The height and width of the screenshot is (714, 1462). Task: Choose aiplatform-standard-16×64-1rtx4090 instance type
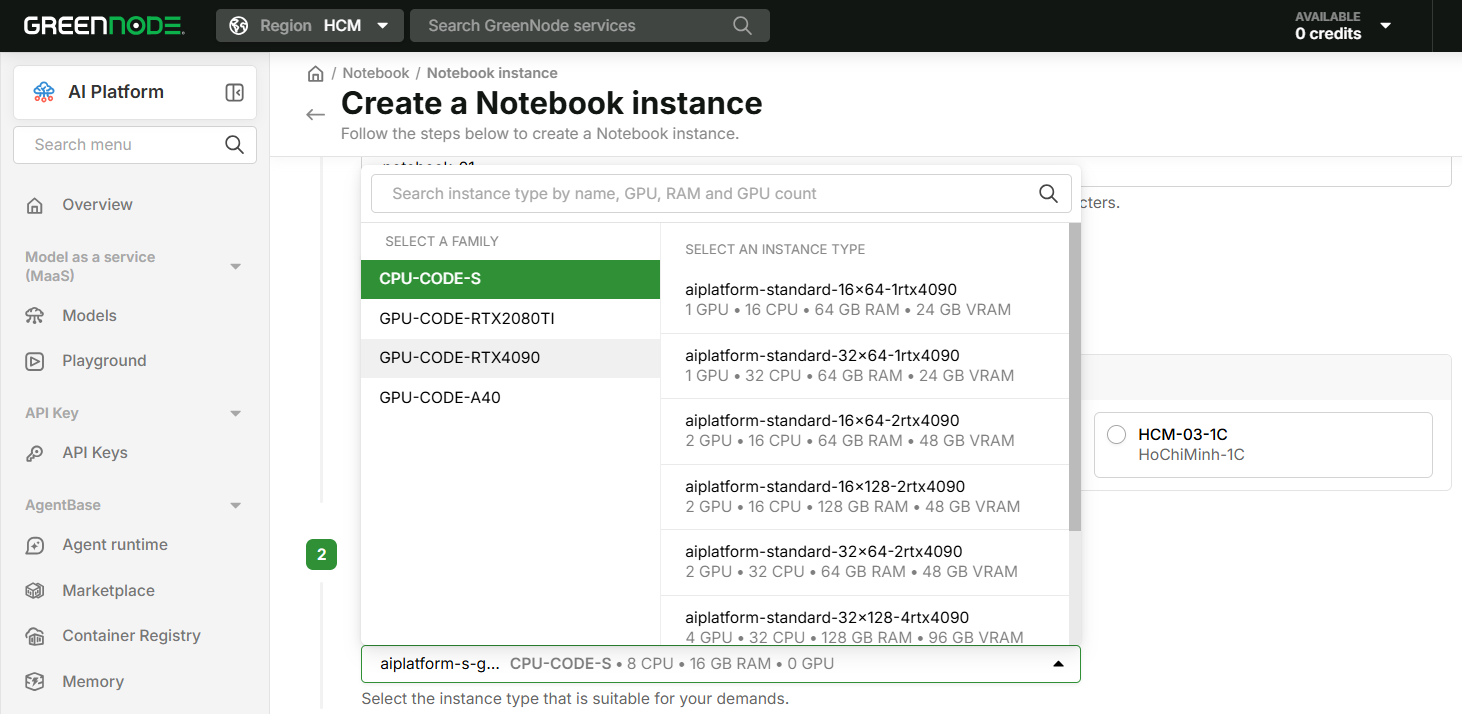(864, 300)
